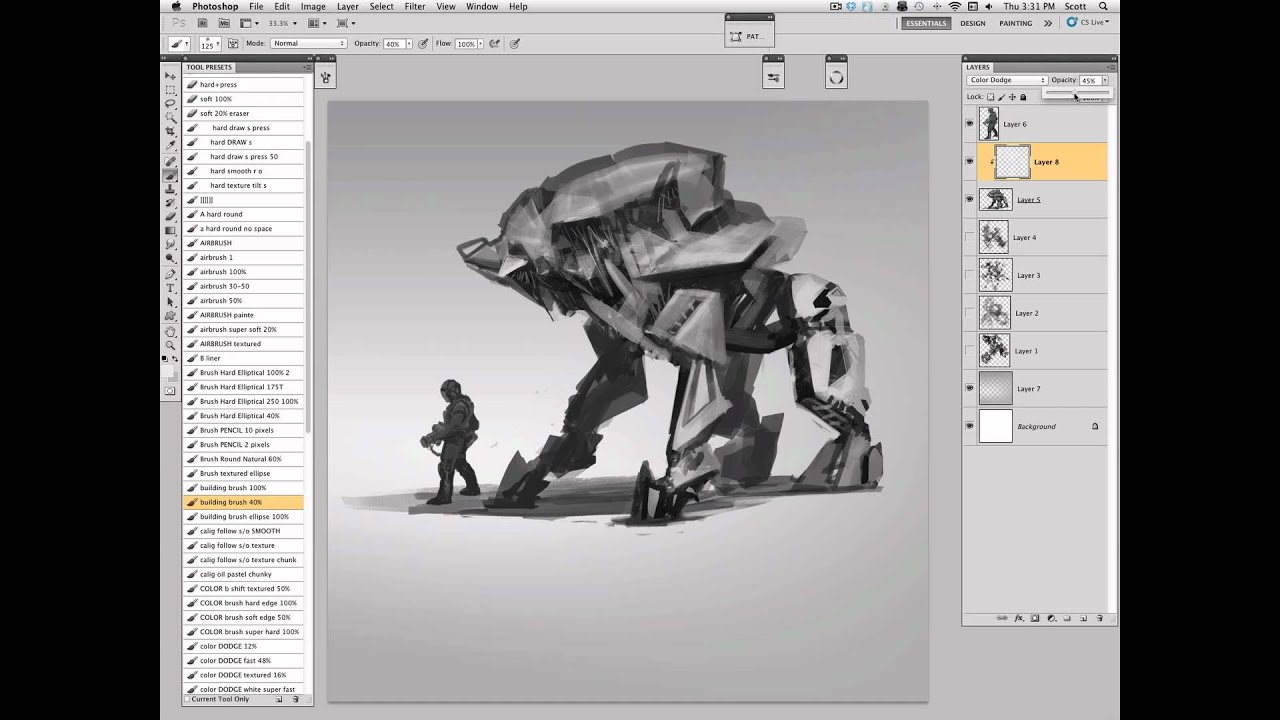Hide Layer 6 visibility eye
This screenshot has height=720, width=1280.
(969, 124)
